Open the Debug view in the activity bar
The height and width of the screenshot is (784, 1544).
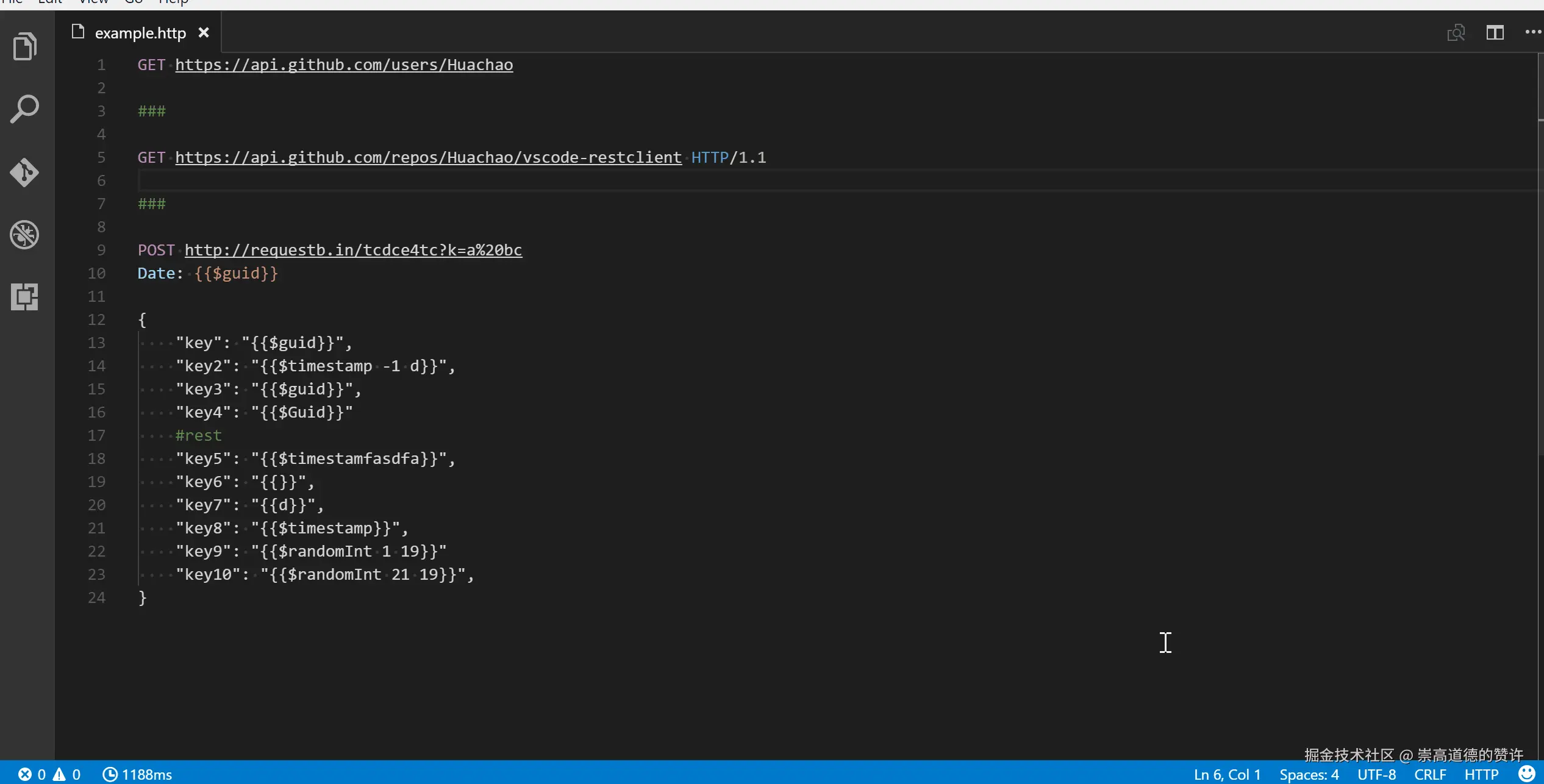[25, 235]
